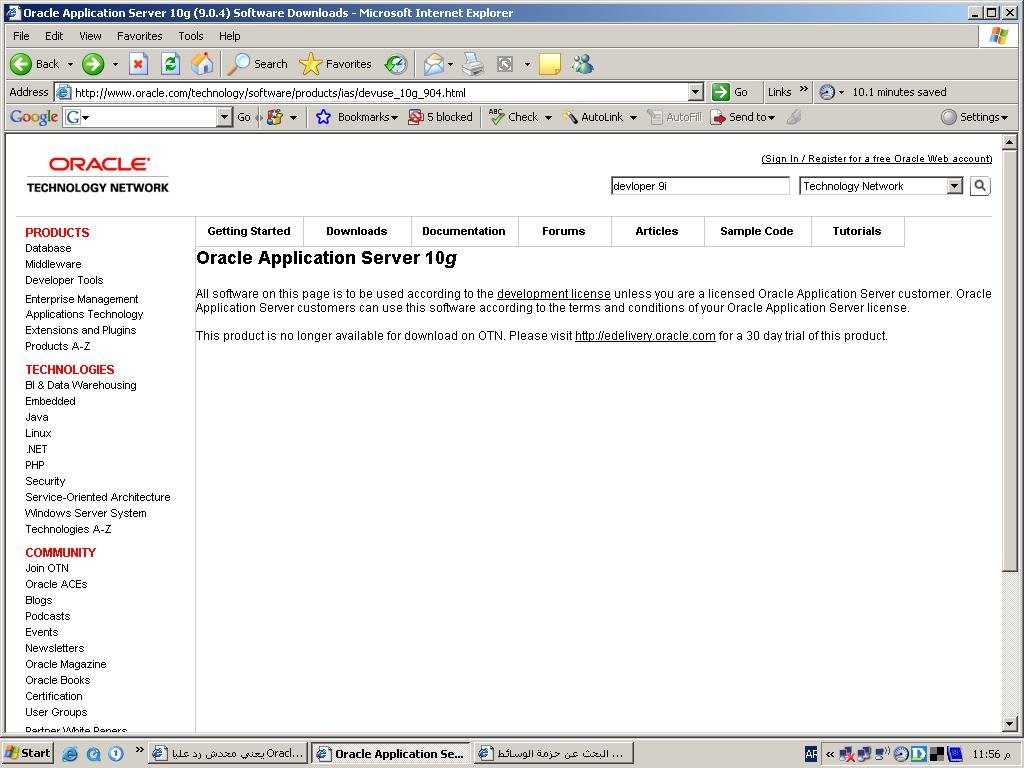Screen dimensions: 1024x768
Task: Open the Middleware sidebar link
Action: coord(54,264)
